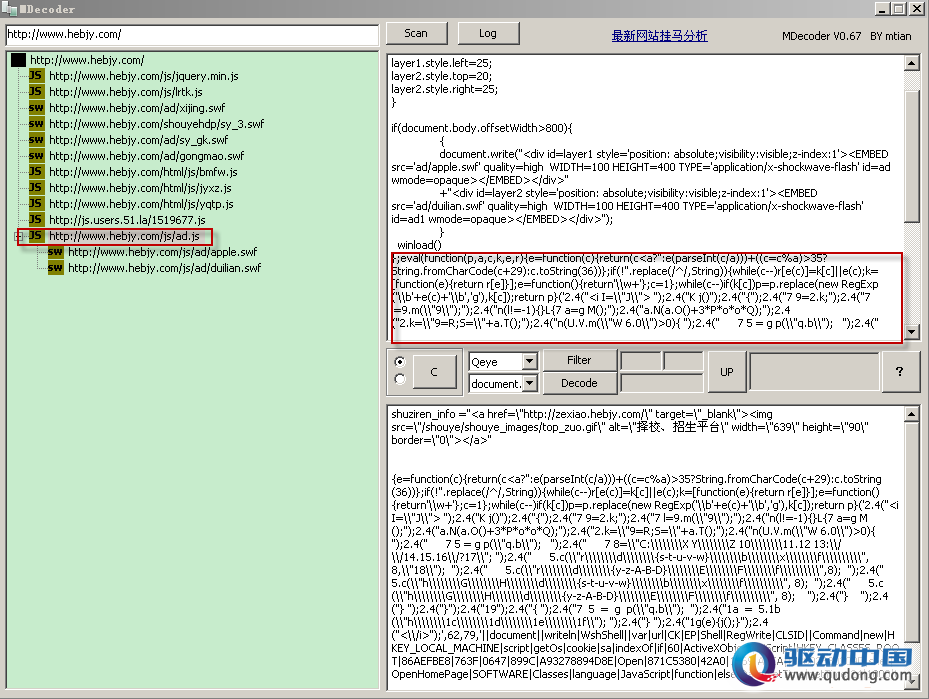Select tree item html/js/jyxz.js
929x699 pixels.
click(x=140, y=188)
